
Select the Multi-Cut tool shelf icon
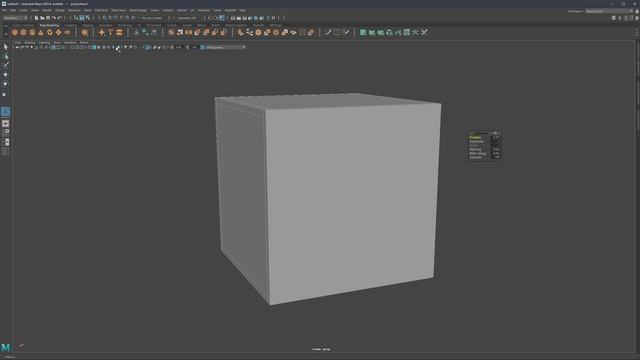pos(328,32)
